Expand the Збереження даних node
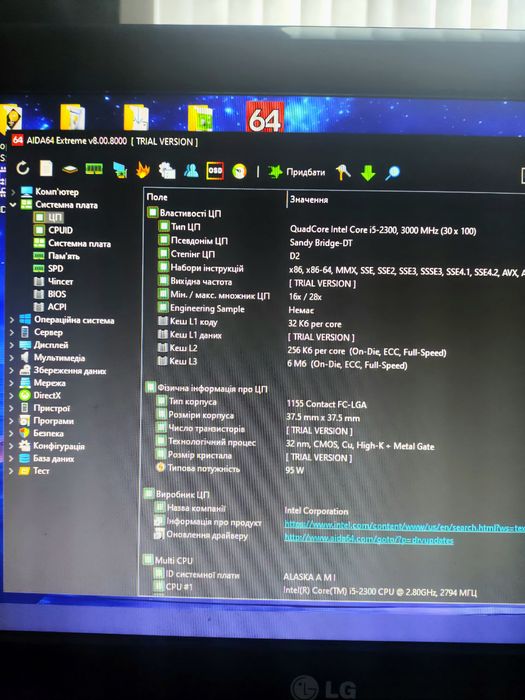 (x=12, y=371)
